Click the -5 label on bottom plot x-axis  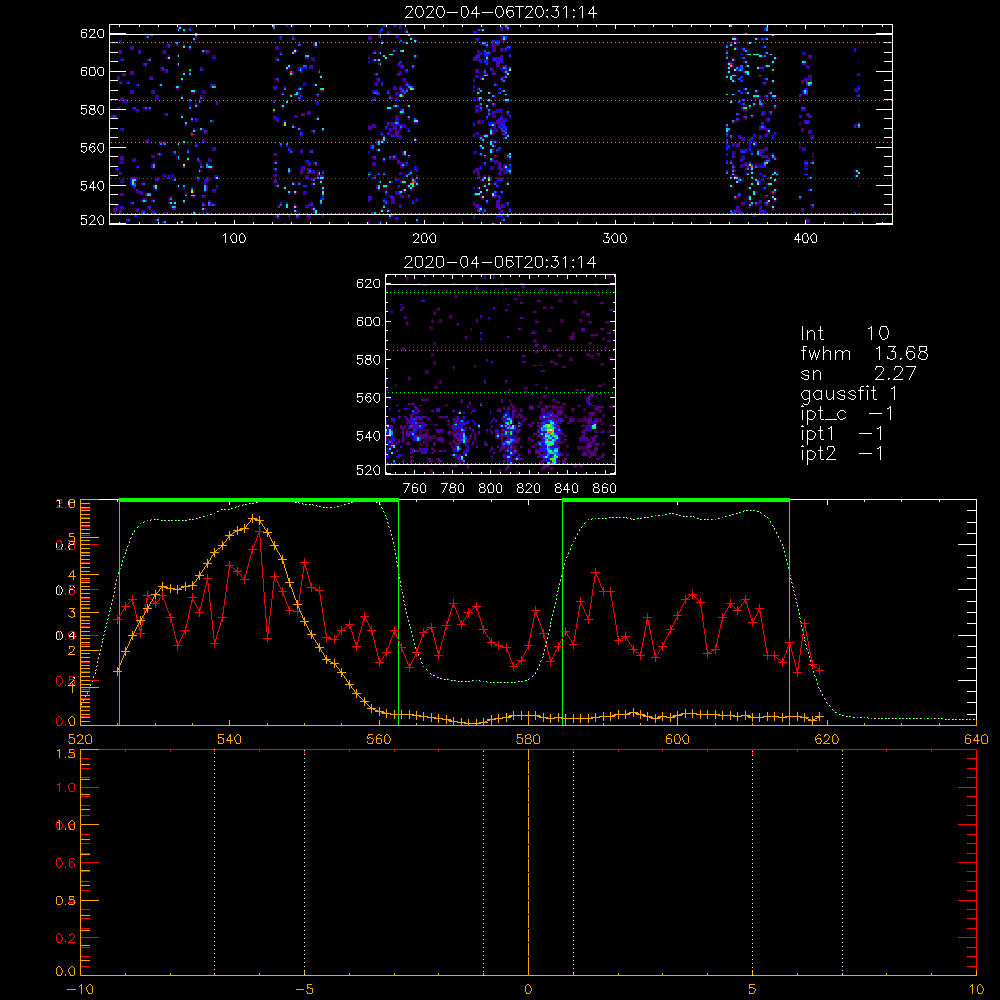305,989
